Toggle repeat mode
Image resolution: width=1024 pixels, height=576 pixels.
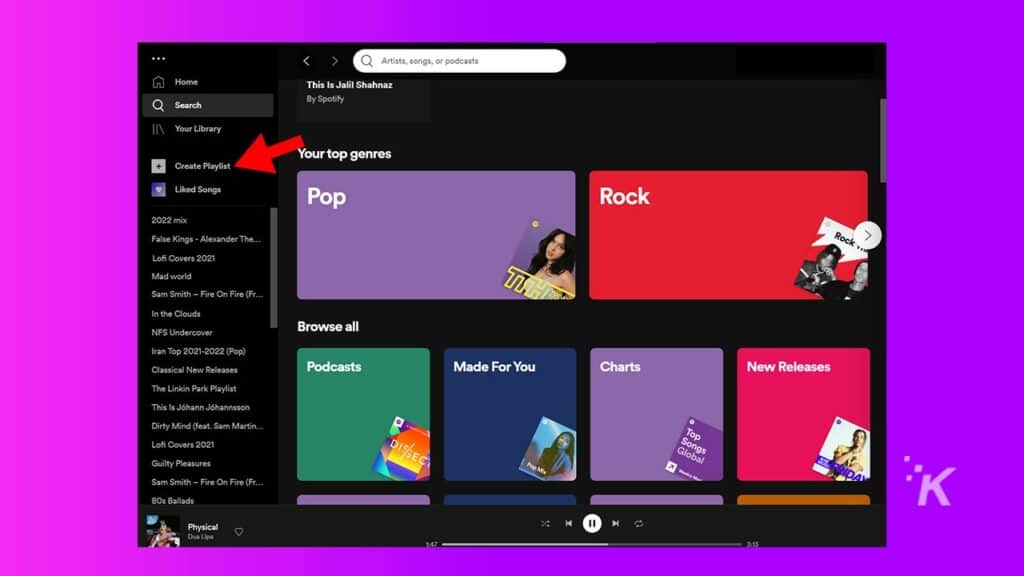[x=639, y=524]
